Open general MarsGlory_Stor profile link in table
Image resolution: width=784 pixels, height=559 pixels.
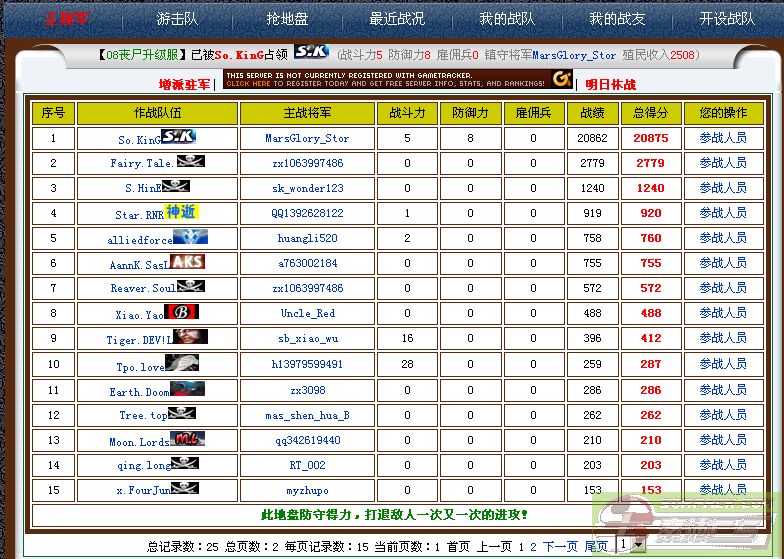coord(307,139)
